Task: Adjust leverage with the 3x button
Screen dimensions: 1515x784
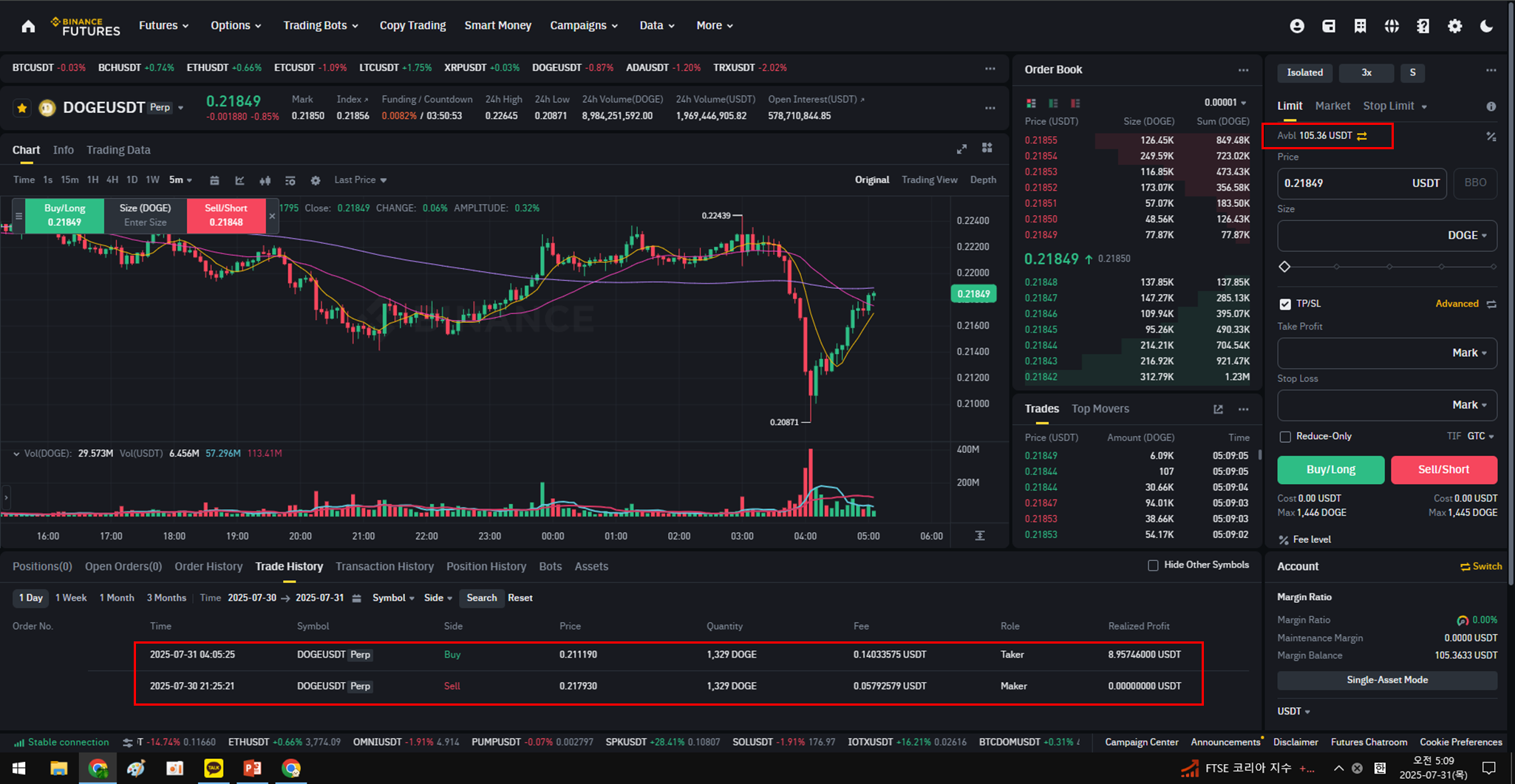Action: tap(1366, 73)
